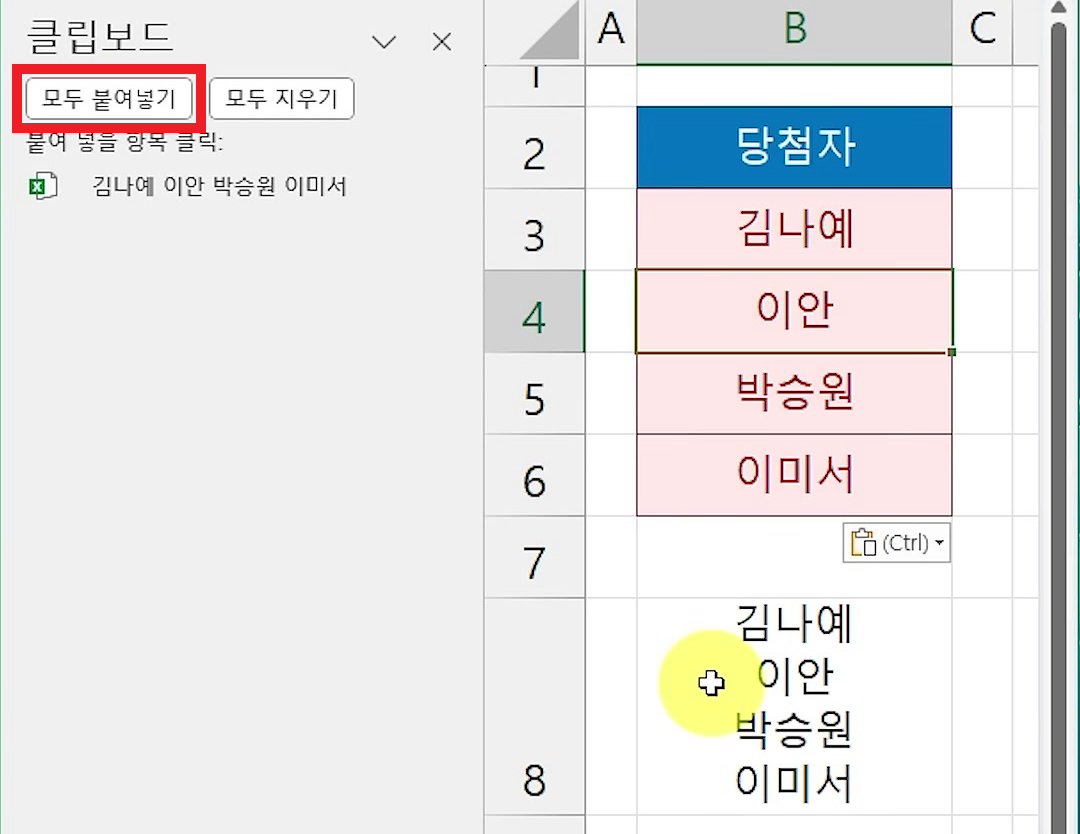Select row 7 header
The width and height of the screenshot is (1080, 834).
point(534,558)
